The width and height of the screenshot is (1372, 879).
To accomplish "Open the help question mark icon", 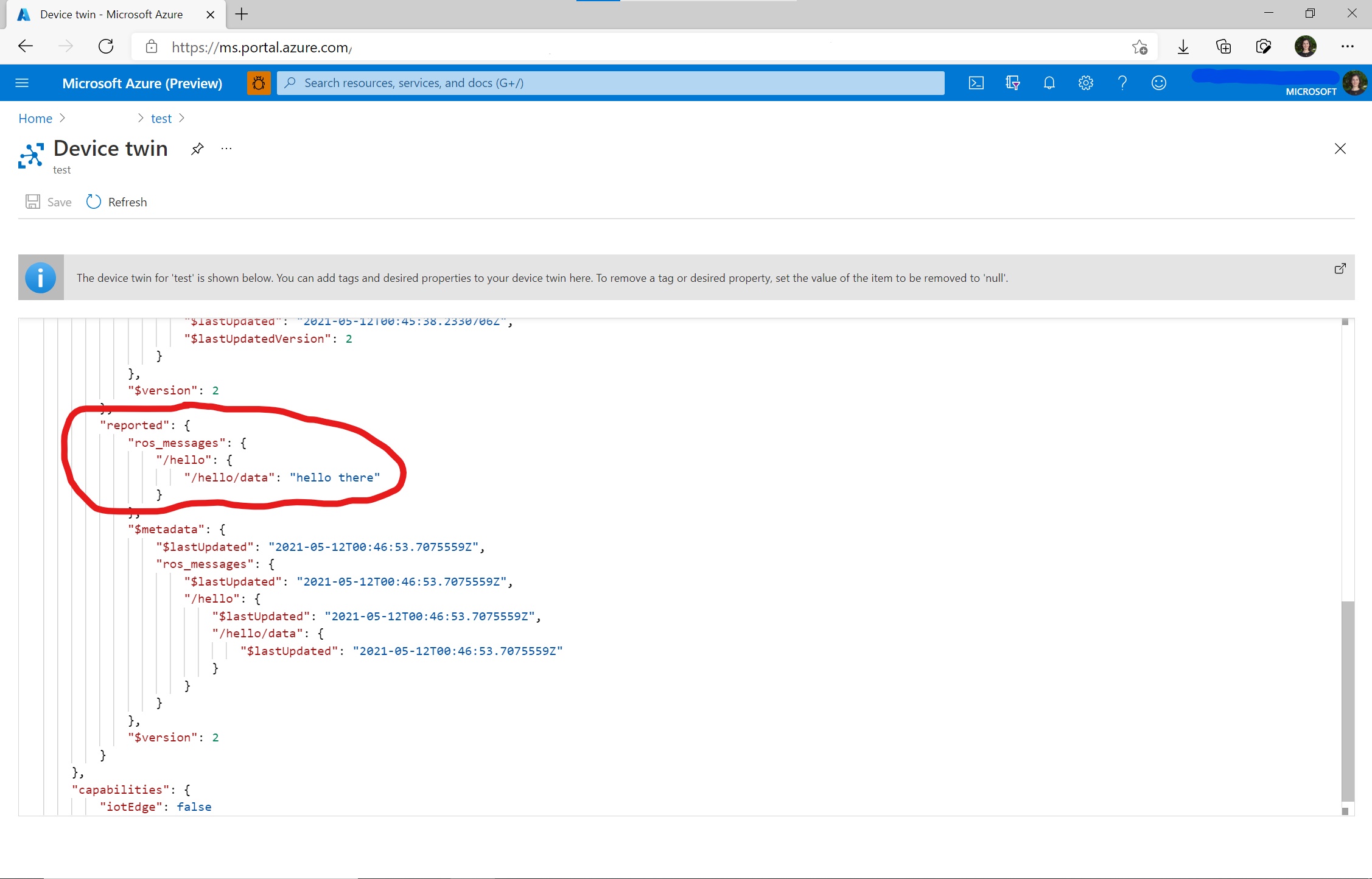I will pos(1122,83).
